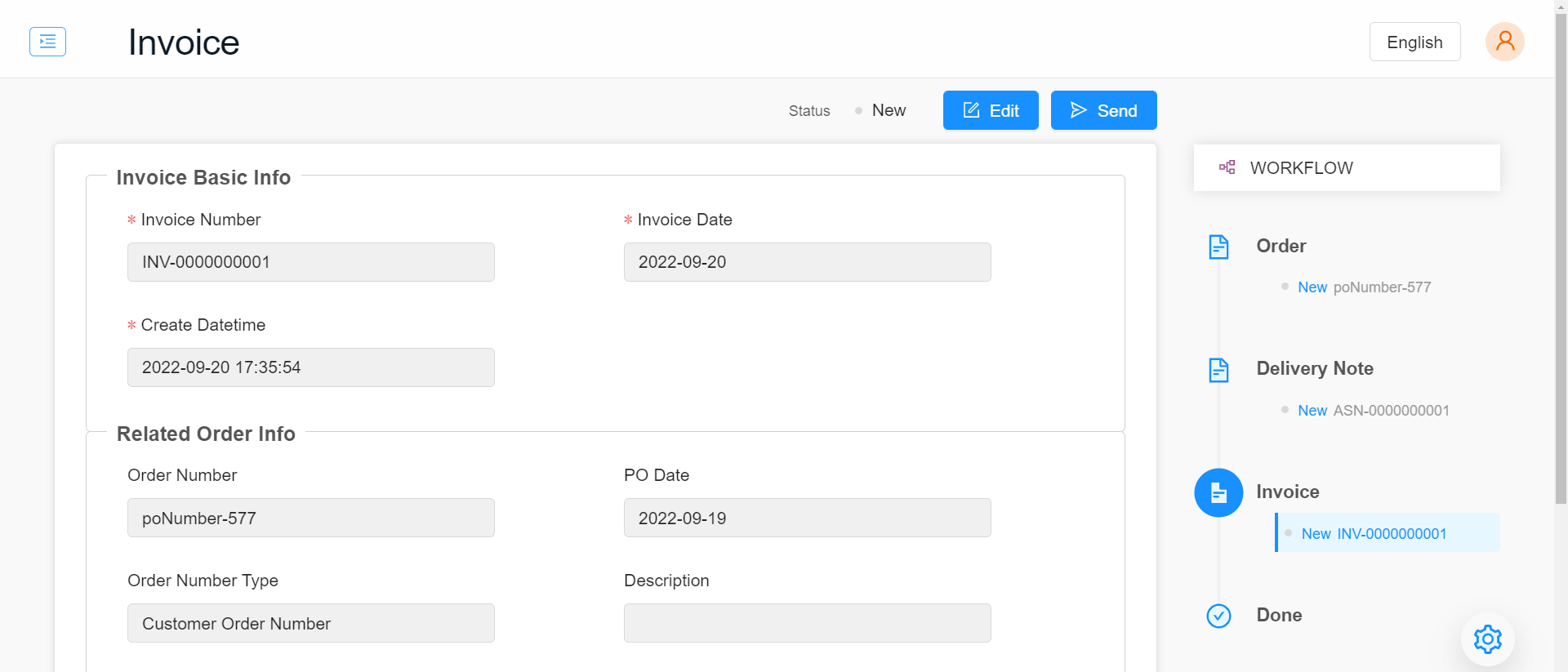Click the PO Date field
1568x672 pixels.
[808, 518]
